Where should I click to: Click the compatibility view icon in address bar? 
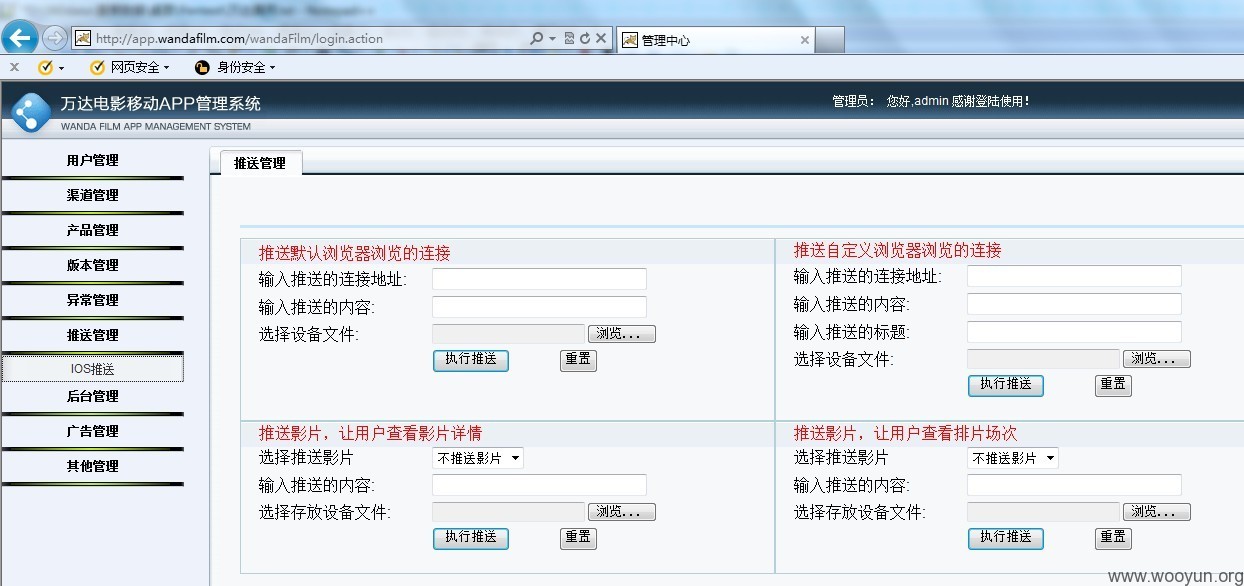coord(569,39)
